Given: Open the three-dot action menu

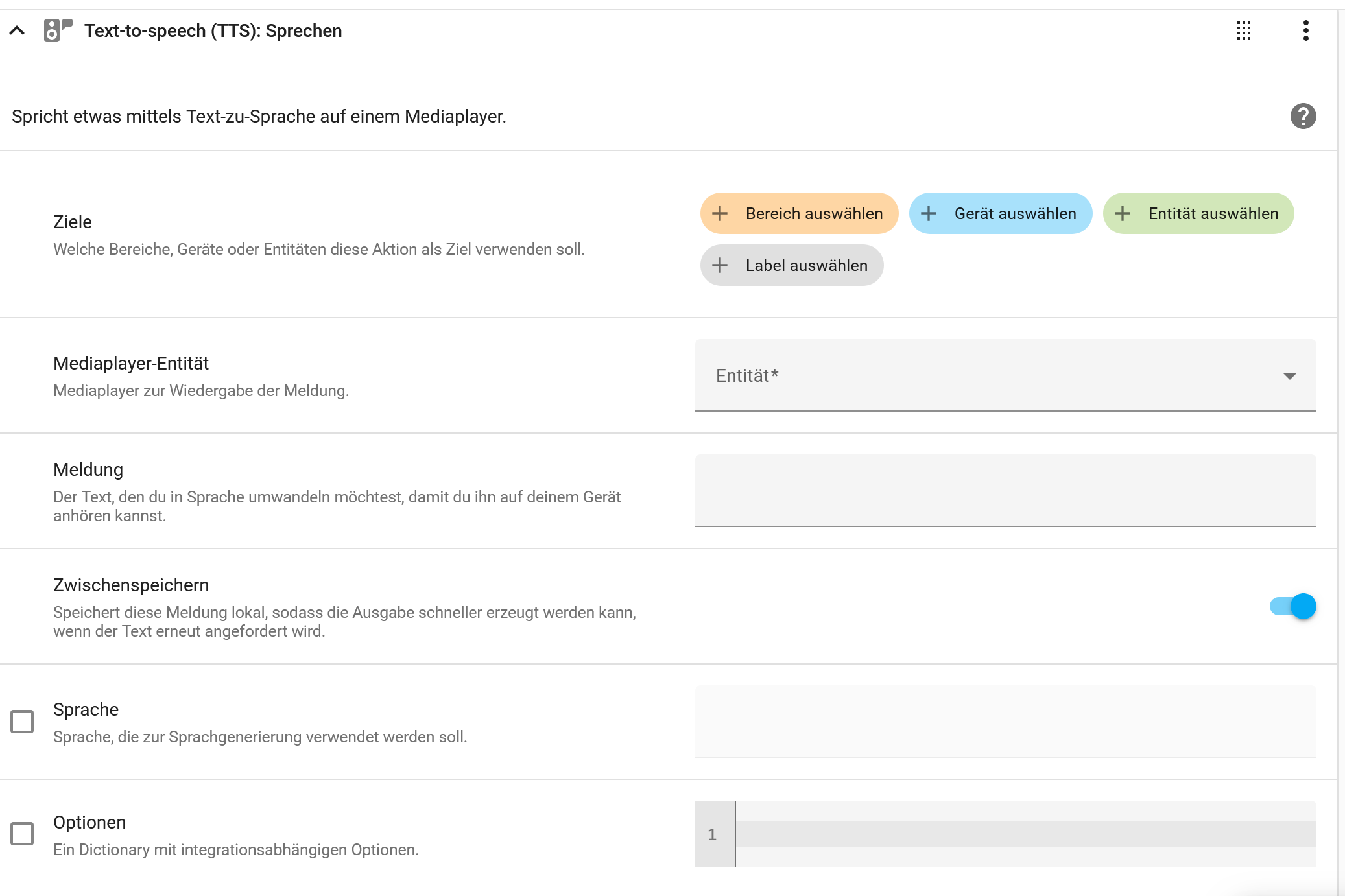Looking at the screenshot, I should [1305, 30].
